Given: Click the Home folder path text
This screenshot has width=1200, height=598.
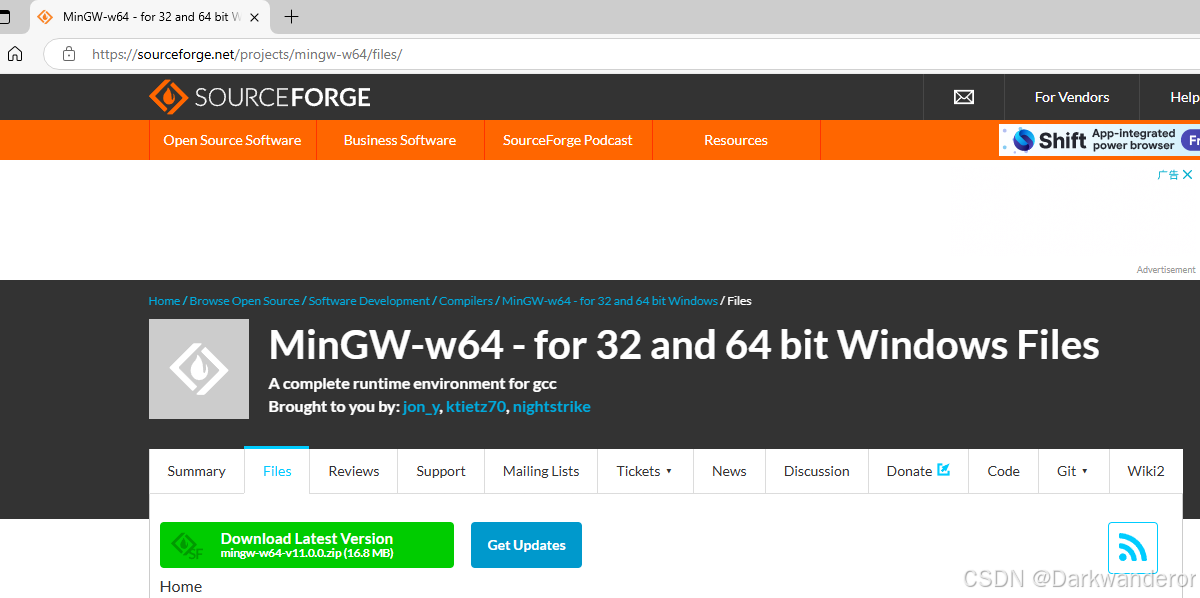Looking at the screenshot, I should (x=181, y=586).
